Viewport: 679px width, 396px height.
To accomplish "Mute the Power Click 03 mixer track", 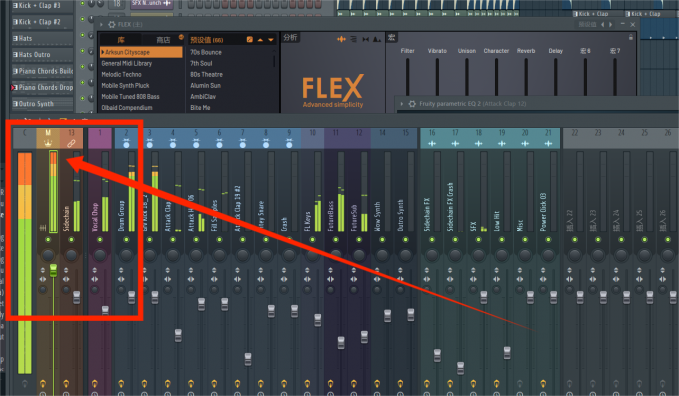I will tap(548, 240).
